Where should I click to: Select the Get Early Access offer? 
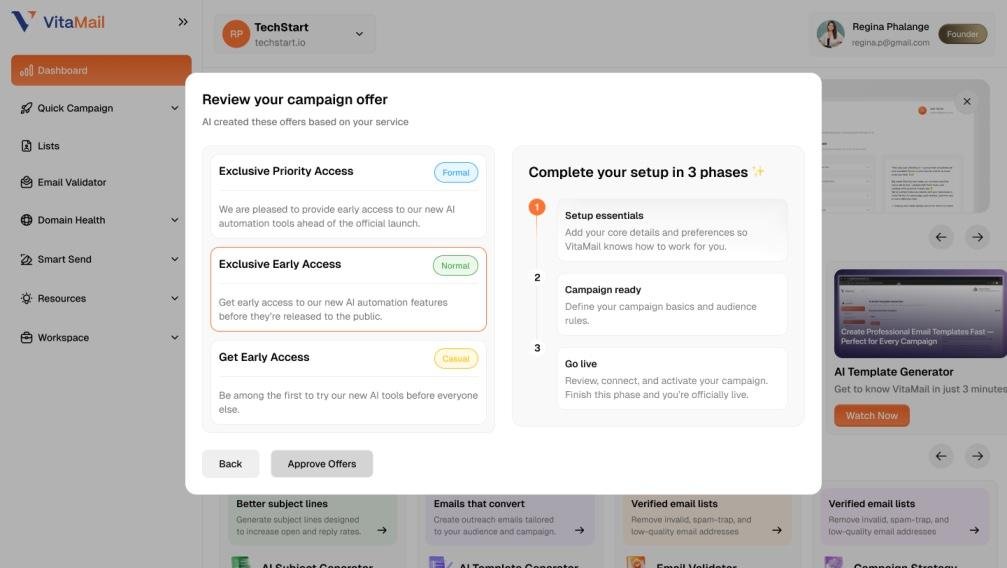(x=348, y=382)
